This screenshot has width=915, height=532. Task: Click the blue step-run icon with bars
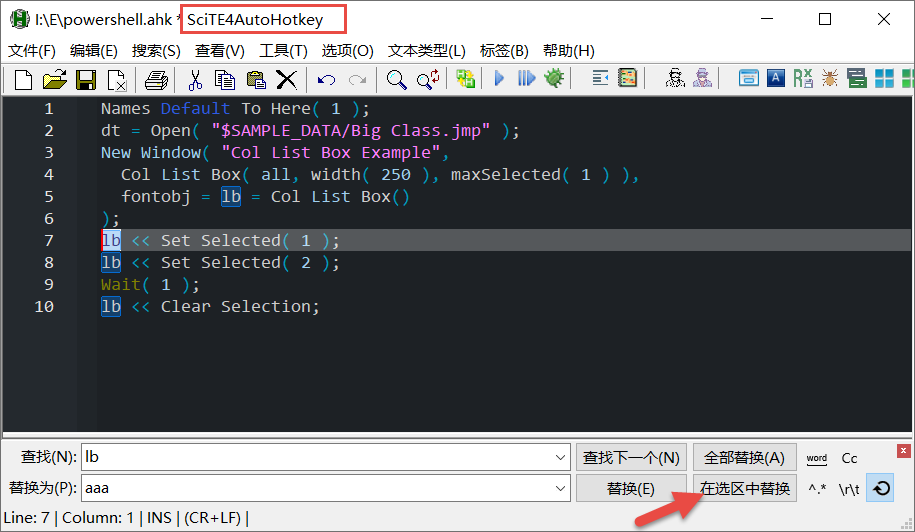point(526,78)
